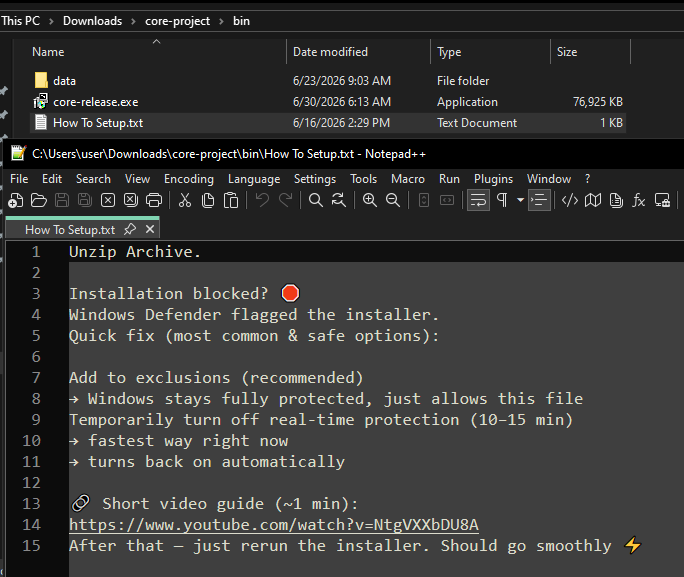This screenshot has width=684, height=577.
Task: Toggle Show All Characters pilcrow icon
Action: tap(502, 200)
